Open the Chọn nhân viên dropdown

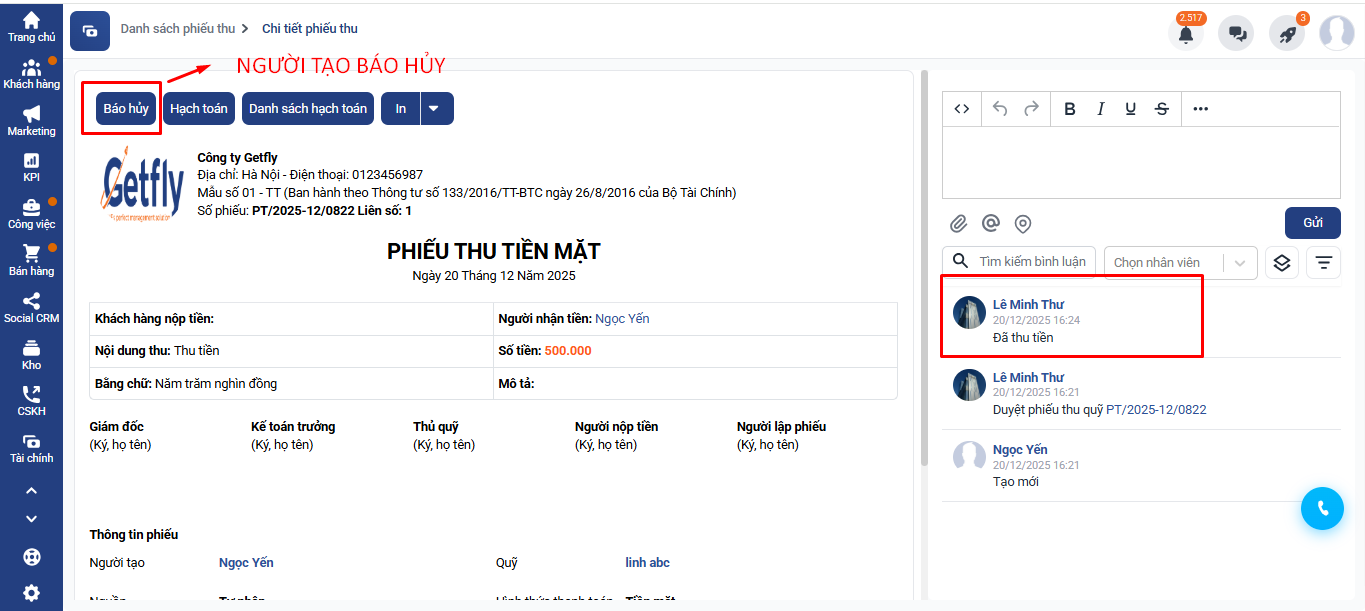click(x=1181, y=263)
